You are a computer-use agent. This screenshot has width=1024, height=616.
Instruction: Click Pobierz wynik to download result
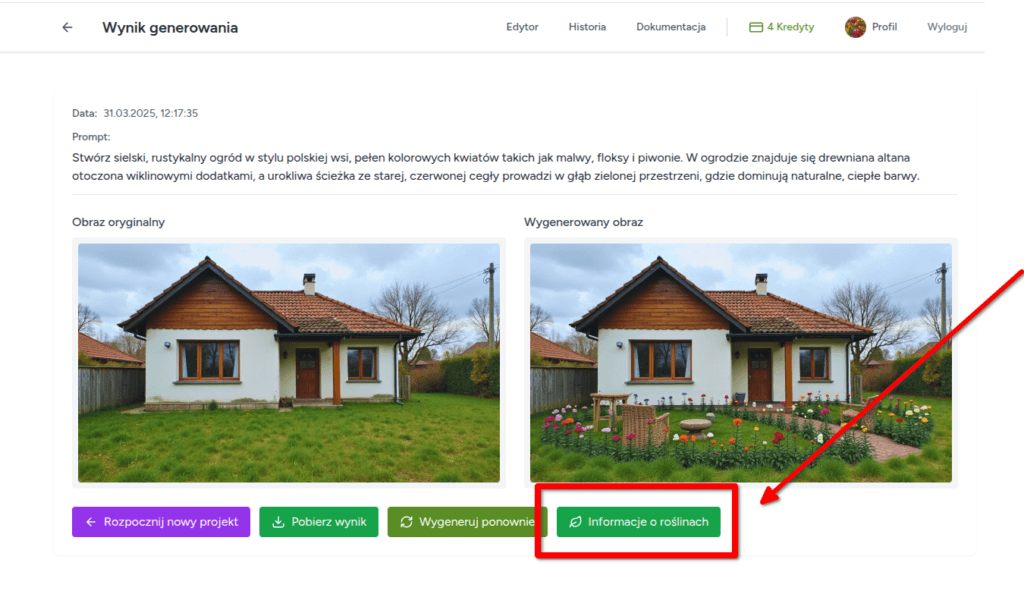click(x=318, y=521)
